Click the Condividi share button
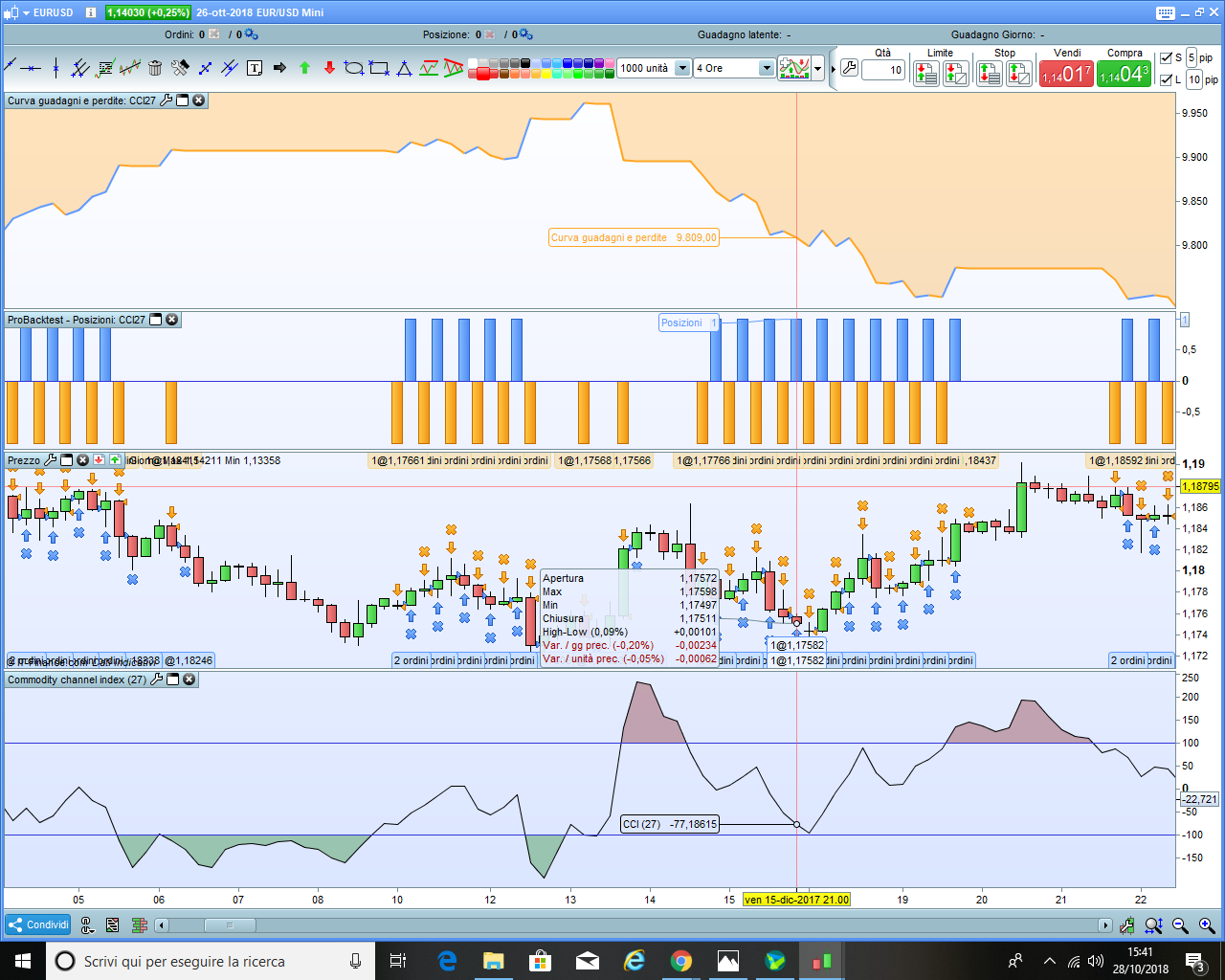 click(x=38, y=924)
